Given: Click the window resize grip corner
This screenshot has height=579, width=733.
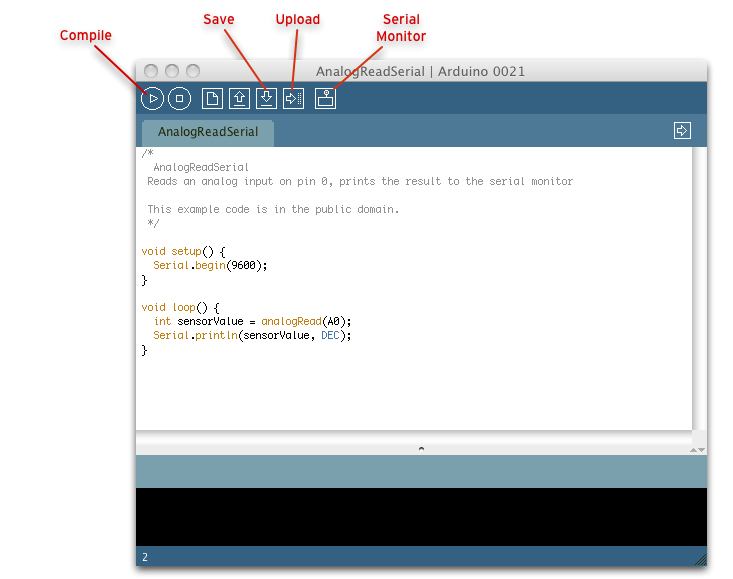Looking at the screenshot, I should [700, 560].
